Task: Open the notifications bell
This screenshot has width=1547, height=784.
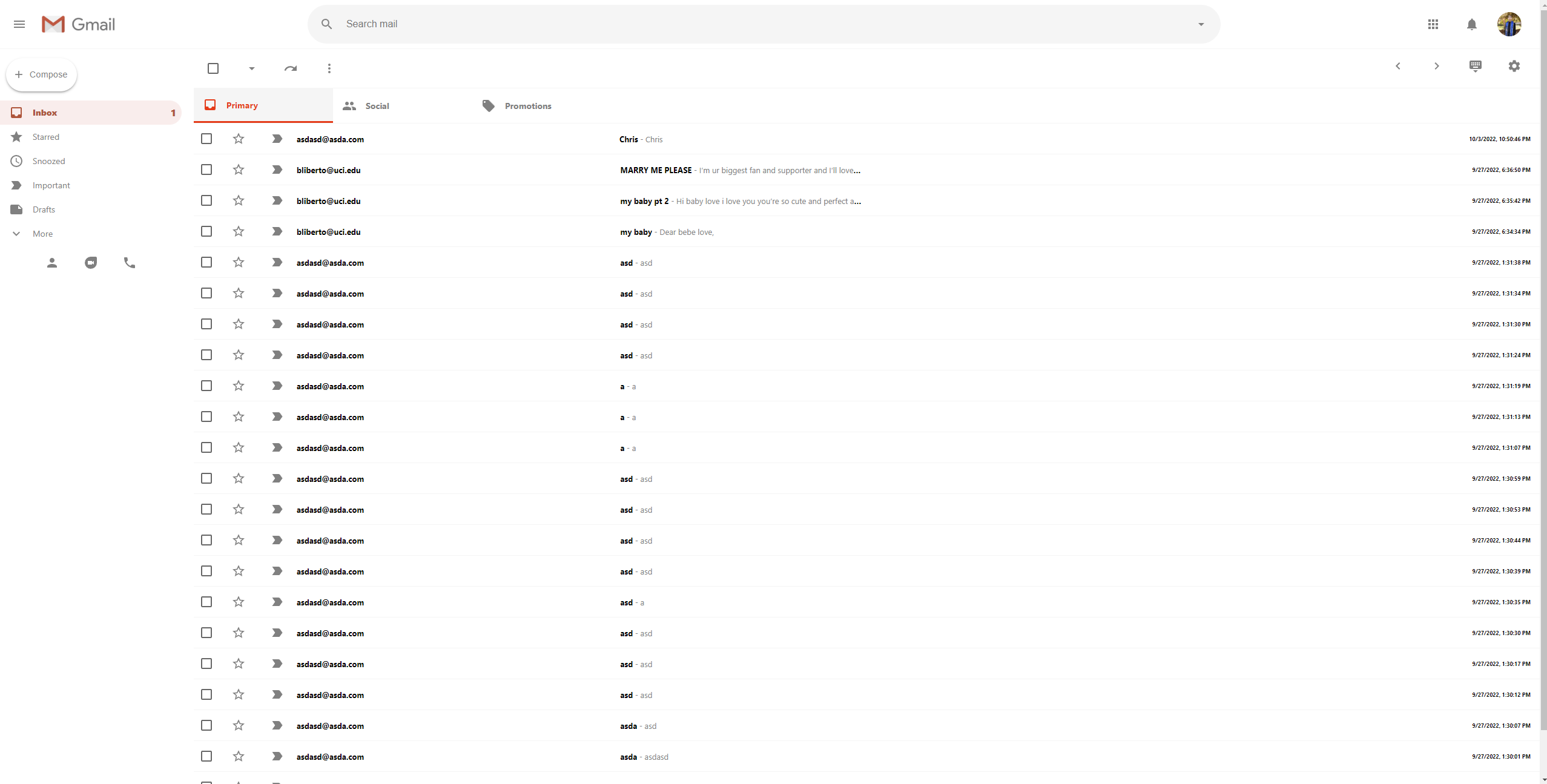Action: click(x=1471, y=24)
